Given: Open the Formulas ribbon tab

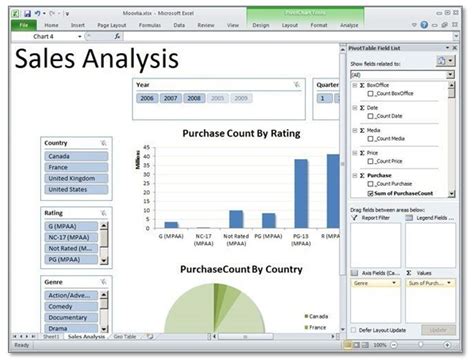Looking at the screenshot, I should (x=150, y=25).
